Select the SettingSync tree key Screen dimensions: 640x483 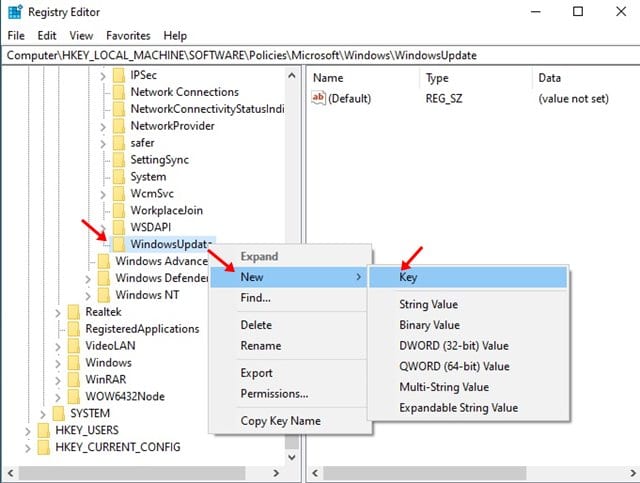(159, 160)
